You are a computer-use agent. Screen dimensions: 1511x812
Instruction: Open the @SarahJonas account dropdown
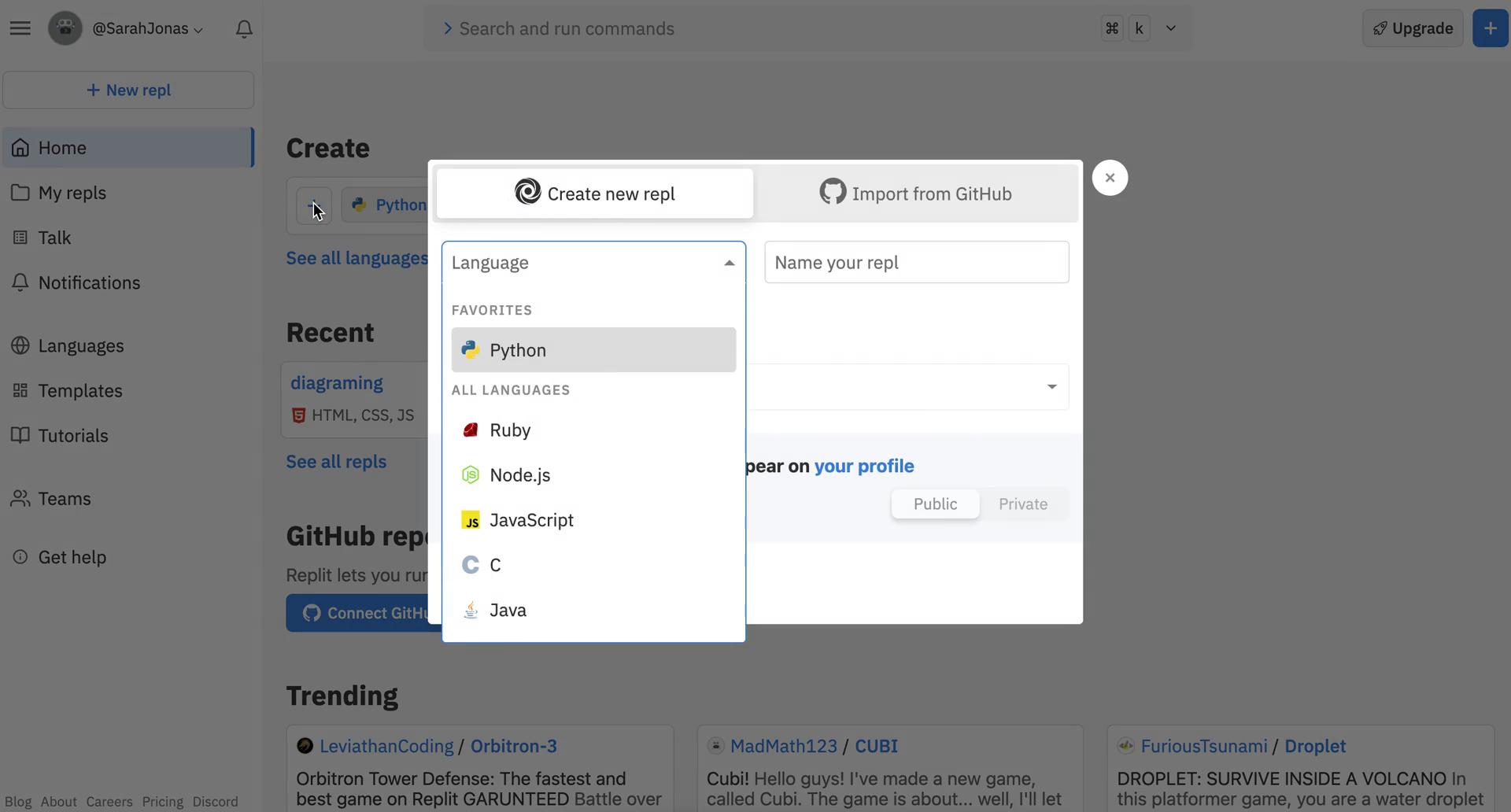pos(148,29)
